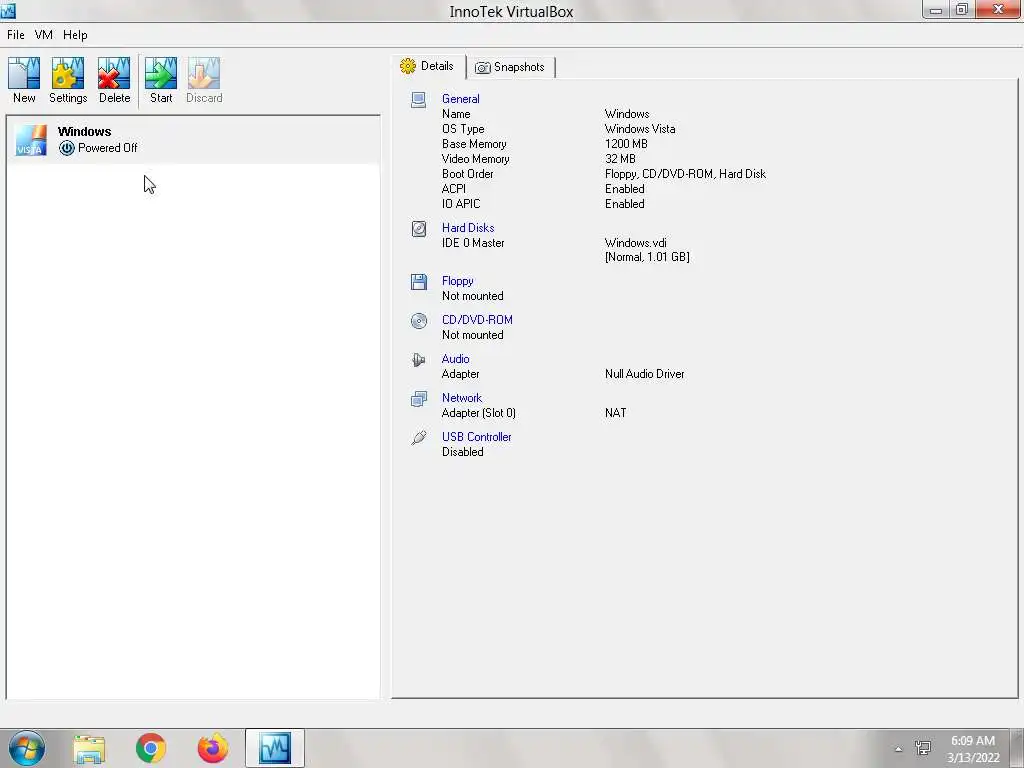Click the 'IO APIC' label
The image size is (1024, 768).
461,204
